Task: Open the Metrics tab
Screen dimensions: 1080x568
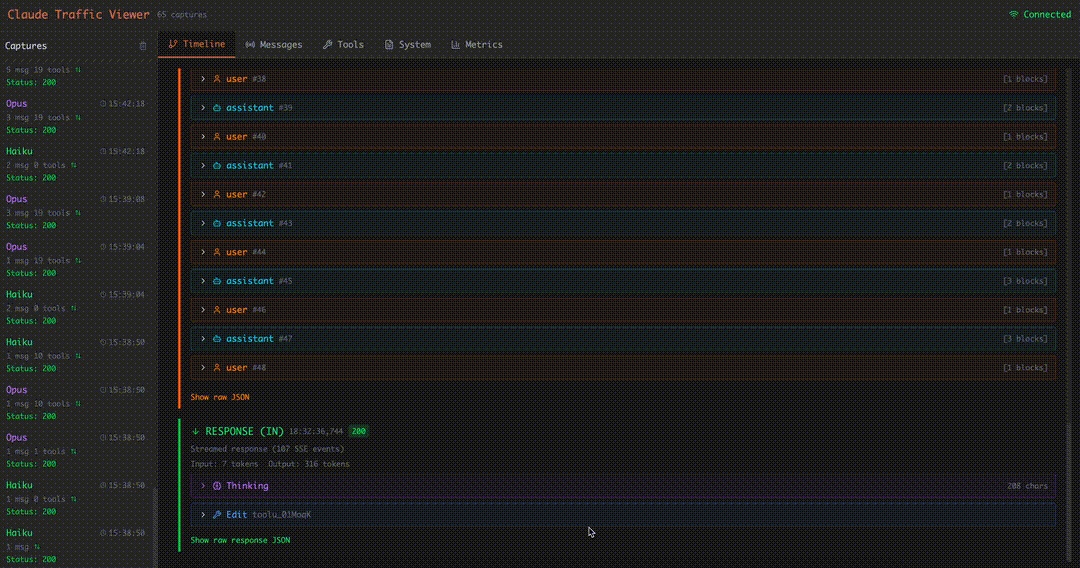Action: [x=477, y=45]
